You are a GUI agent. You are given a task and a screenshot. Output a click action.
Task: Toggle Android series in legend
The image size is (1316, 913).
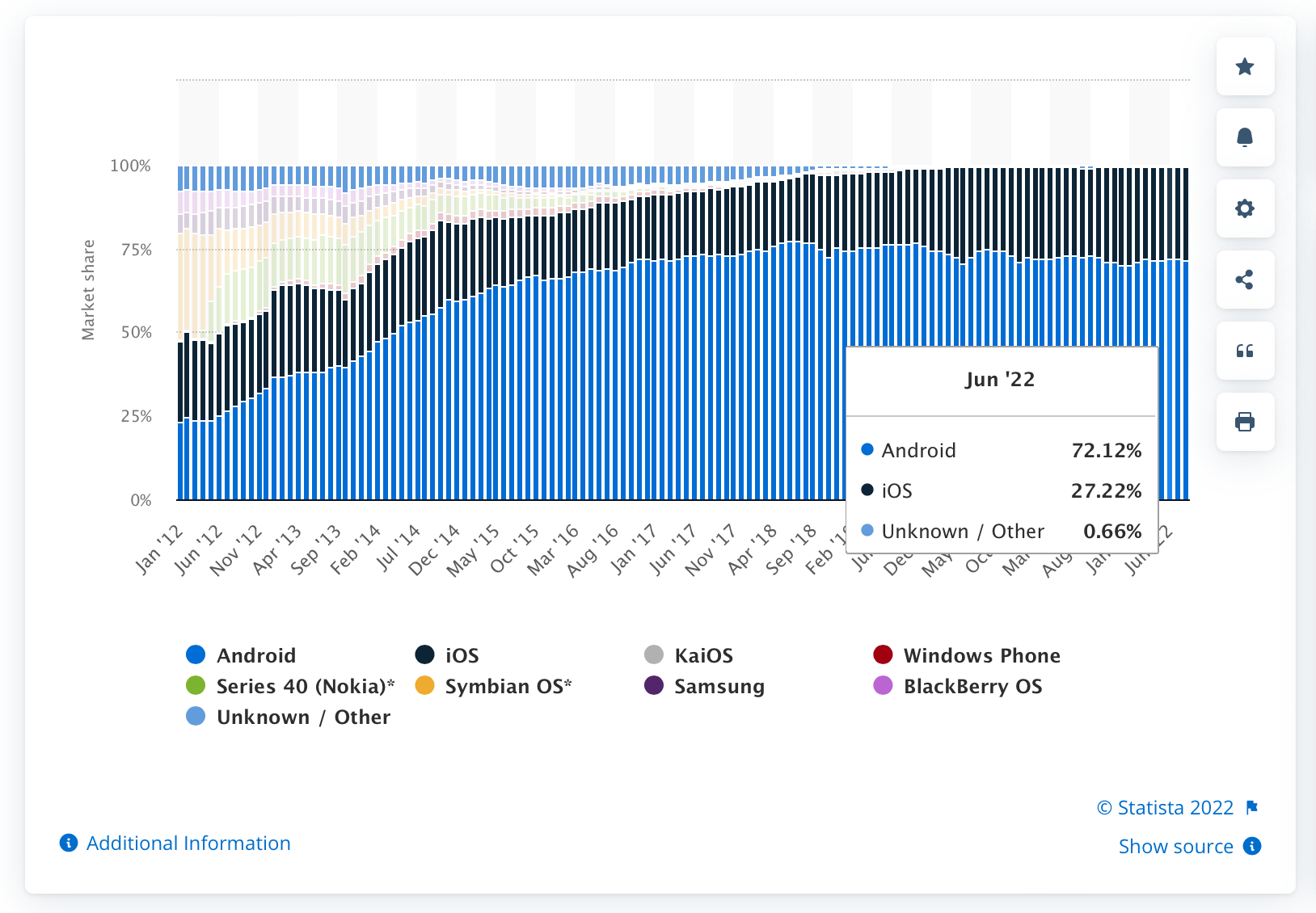point(241,655)
